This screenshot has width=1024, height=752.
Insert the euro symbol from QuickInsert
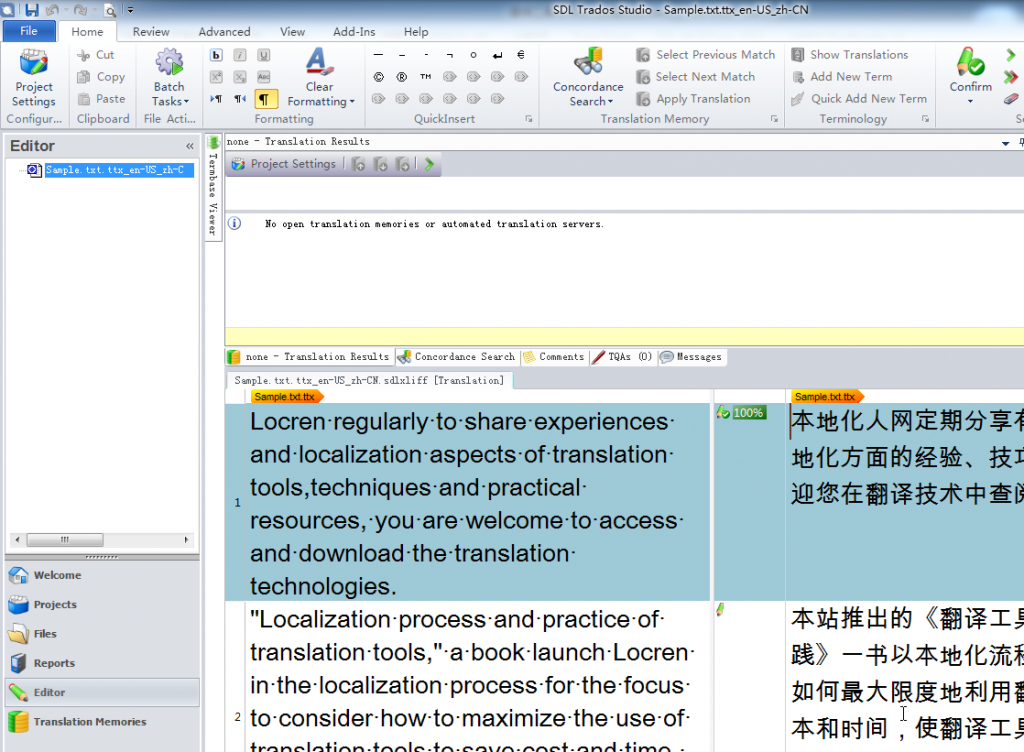point(521,55)
